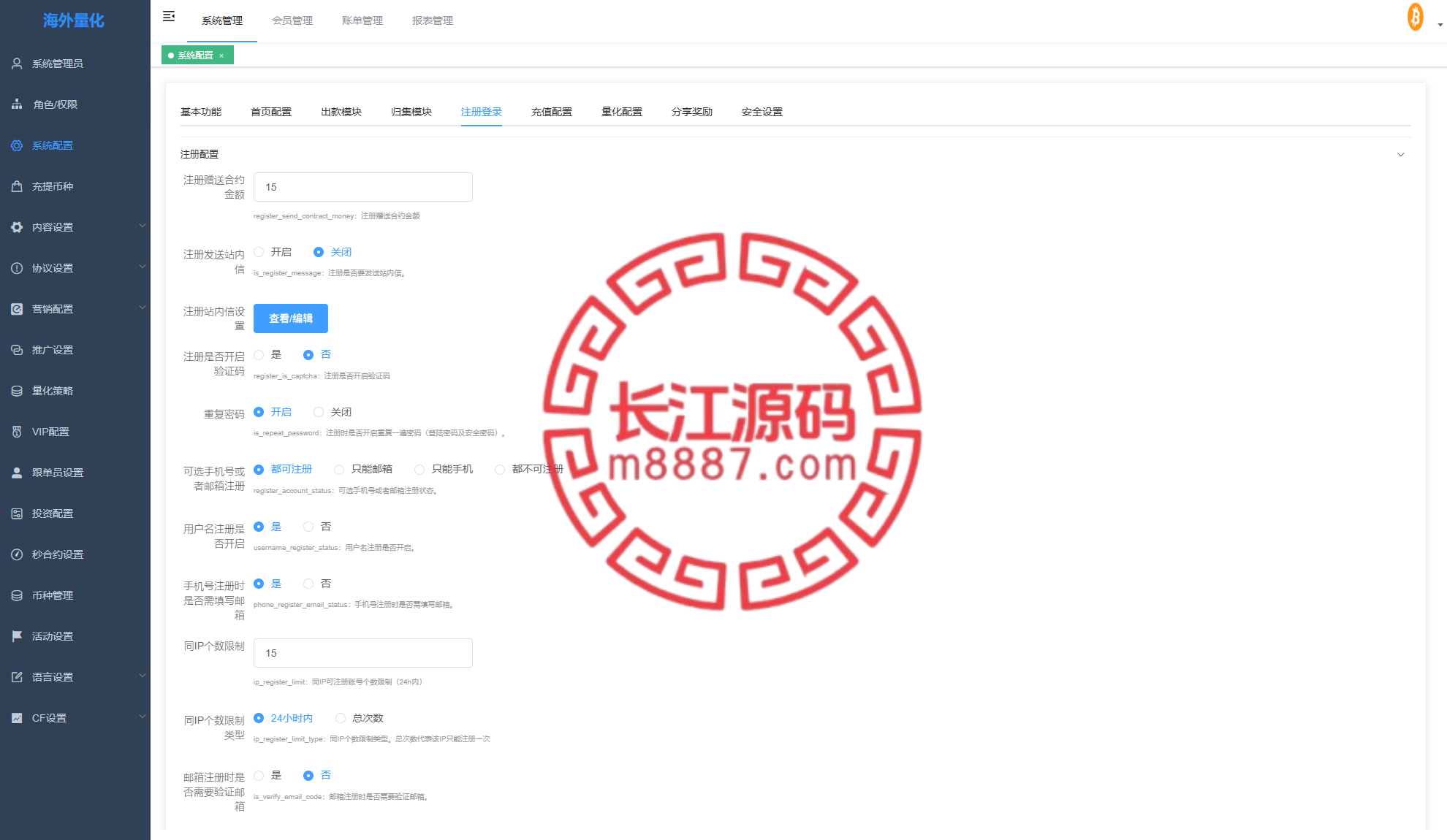Close the 系统配置 page tag
Image resolution: width=1447 pixels, height=840 pixels.
pyautogui.click(x=221, y=56)
